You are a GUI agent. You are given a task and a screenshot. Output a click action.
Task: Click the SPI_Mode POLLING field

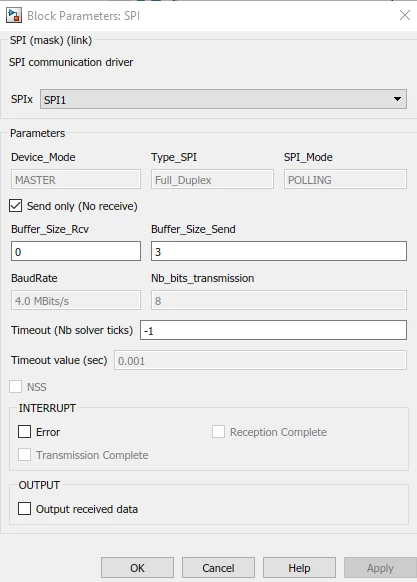pos(345,179)
